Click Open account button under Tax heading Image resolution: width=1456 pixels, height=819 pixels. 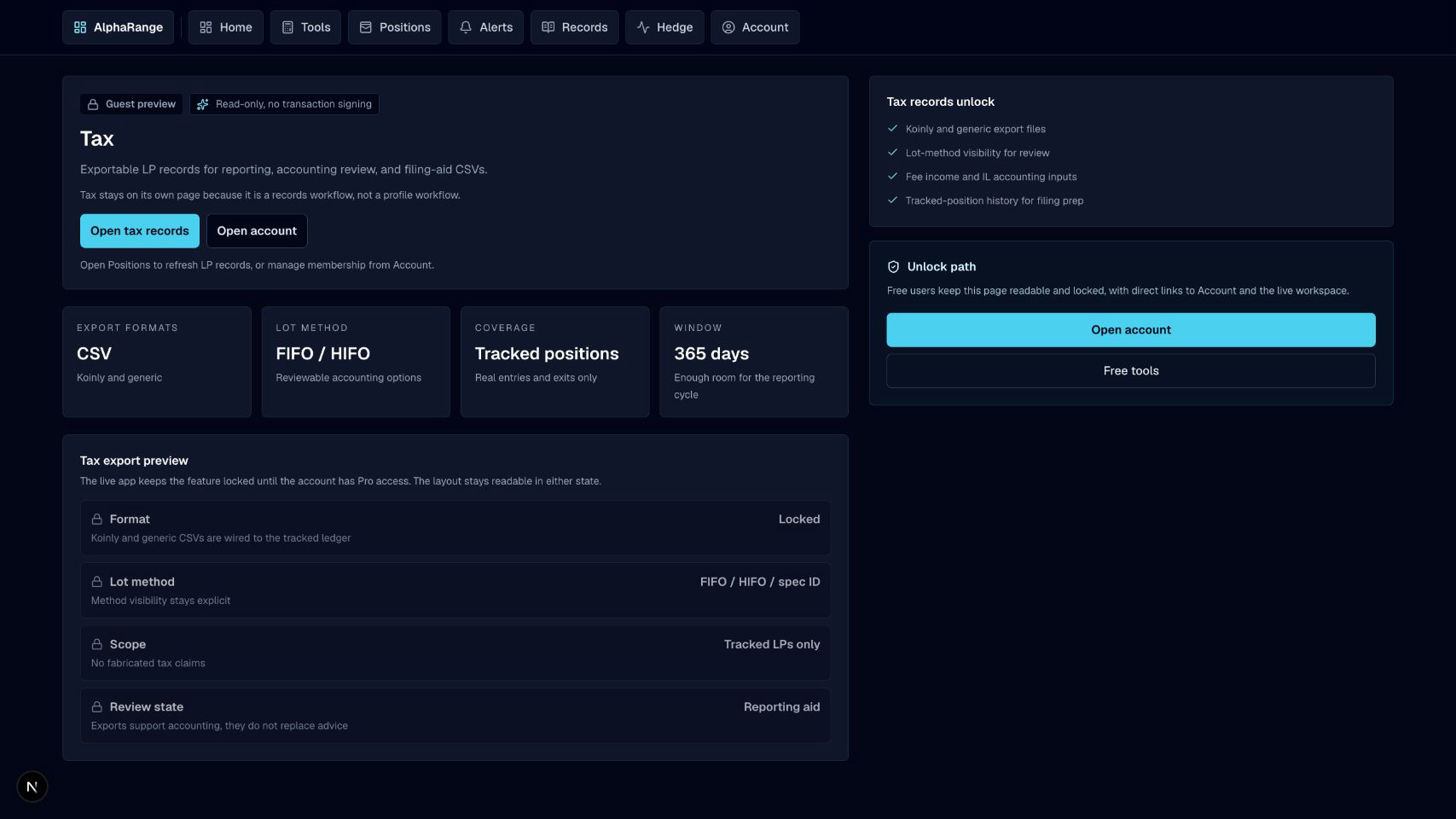click(x=257, y=231)
